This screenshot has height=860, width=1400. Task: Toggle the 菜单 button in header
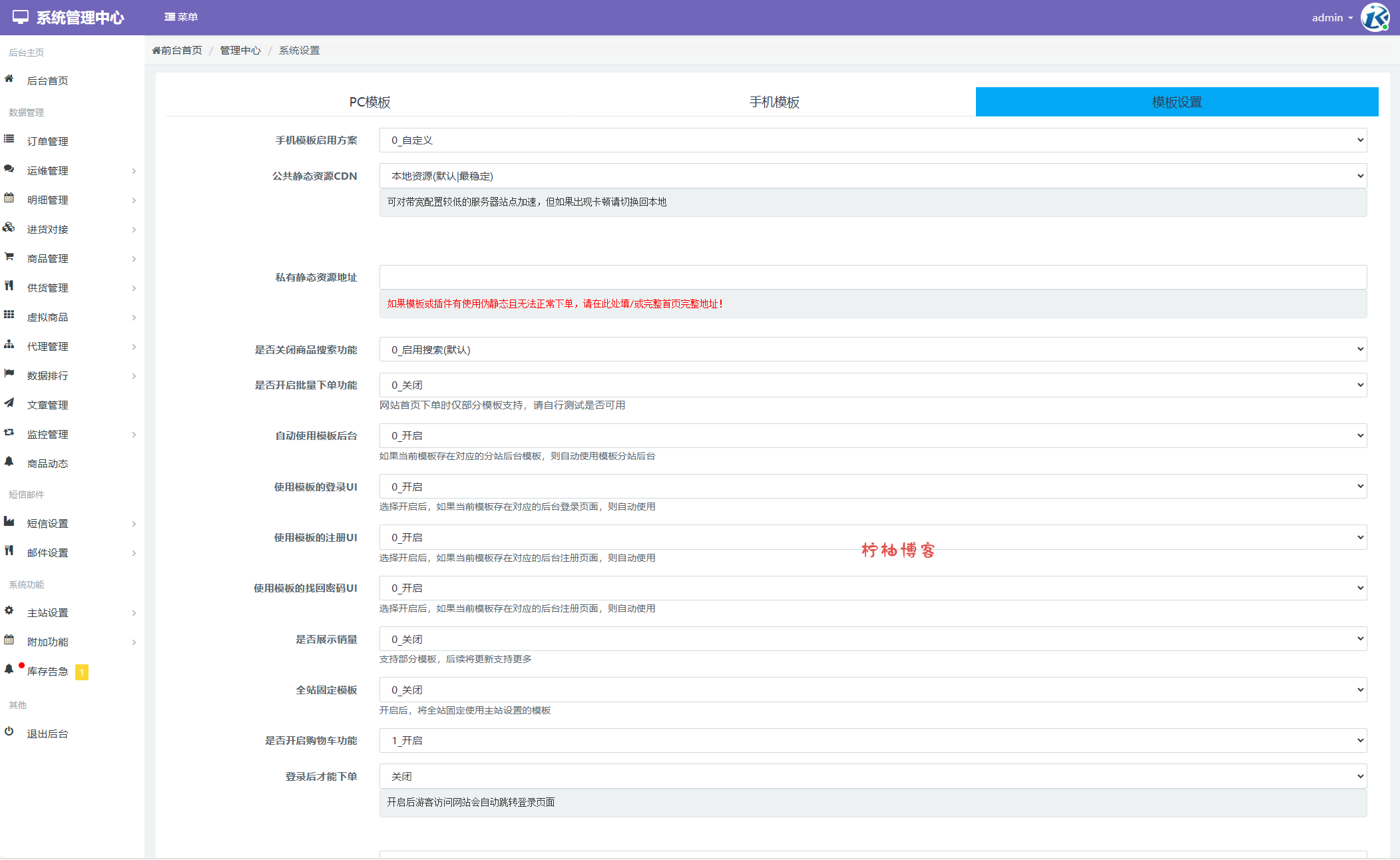pos(181,17)
